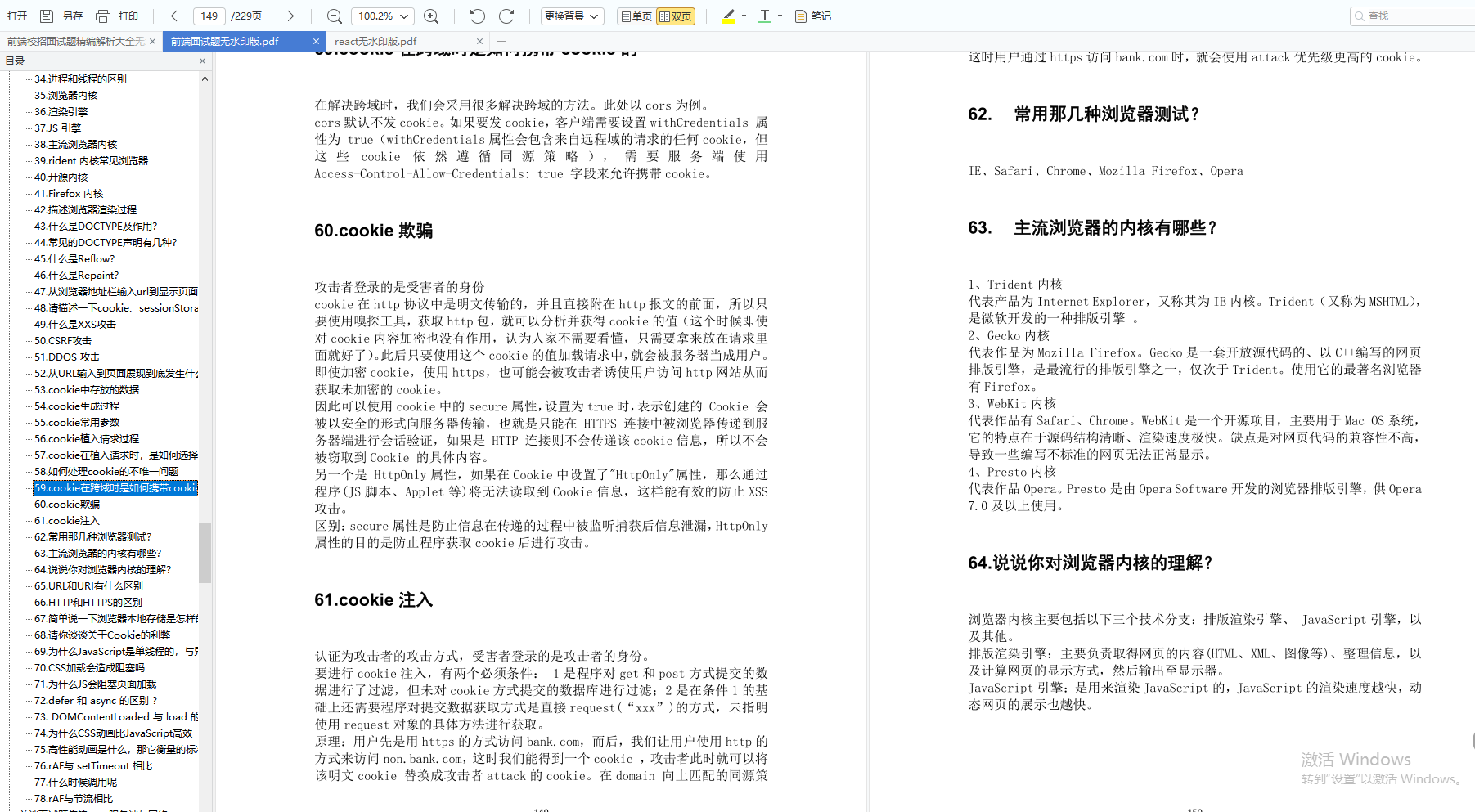Viewport: 1475px width, 812px height.
Task: Go to next page arrow
Action: pyautogui.click(x=288, y=16)
